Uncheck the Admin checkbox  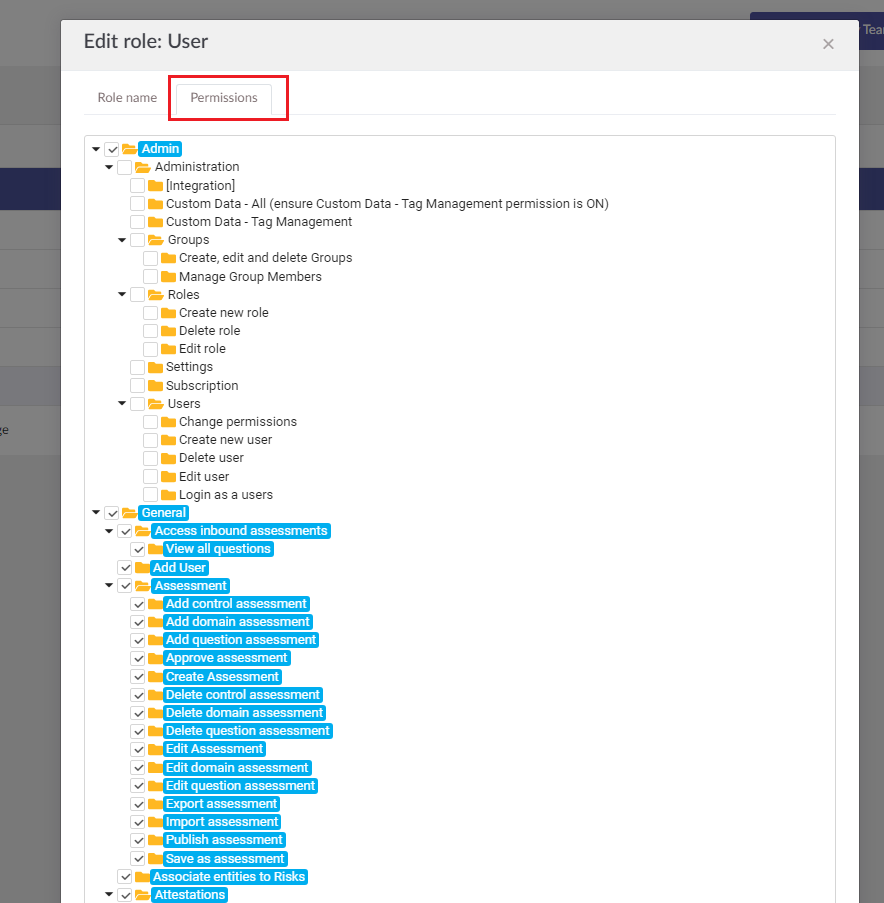click(x=112, y=150)
